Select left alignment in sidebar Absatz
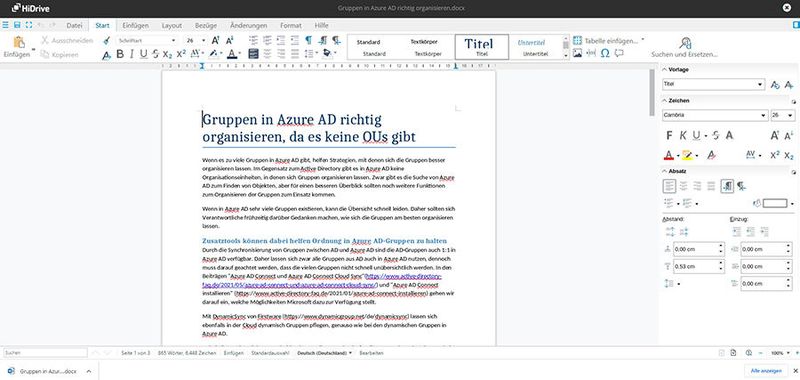Screen dimensions: 800x380 point(669,186)
